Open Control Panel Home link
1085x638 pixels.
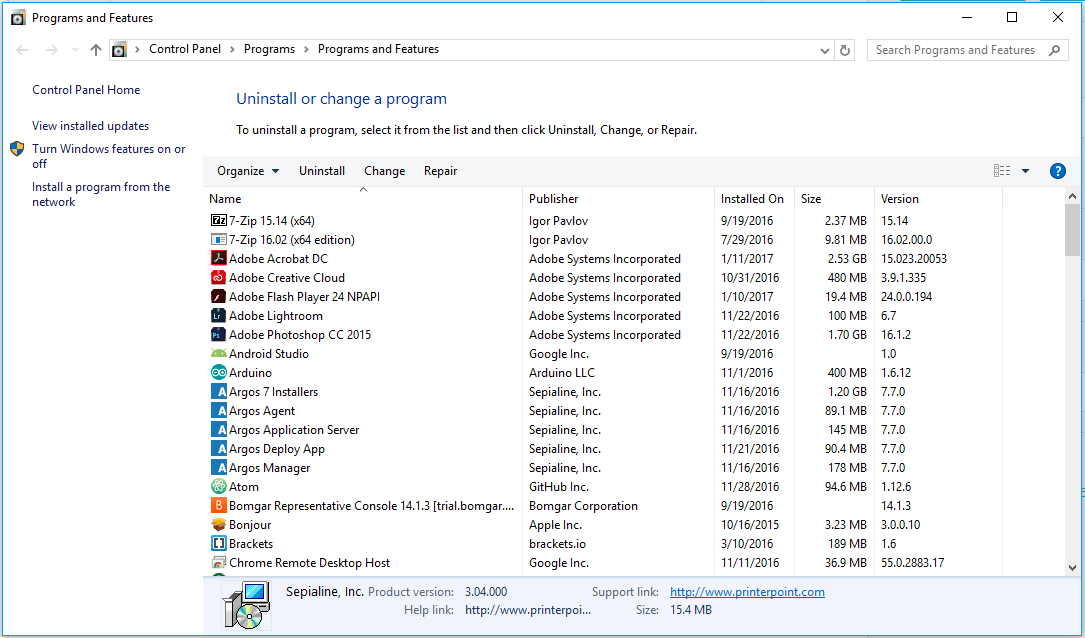click(86, 90)
